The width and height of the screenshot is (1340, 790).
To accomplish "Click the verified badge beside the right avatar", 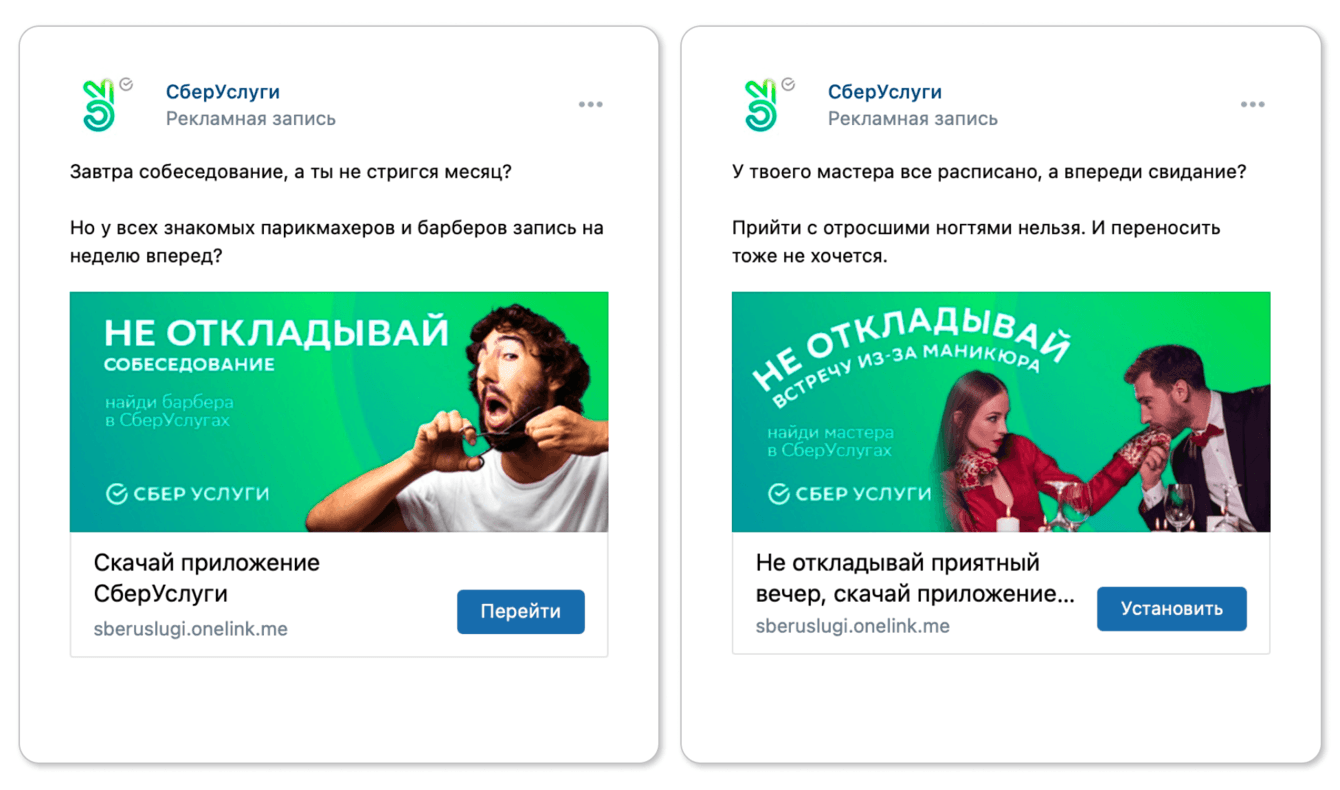I will (788, 85).
